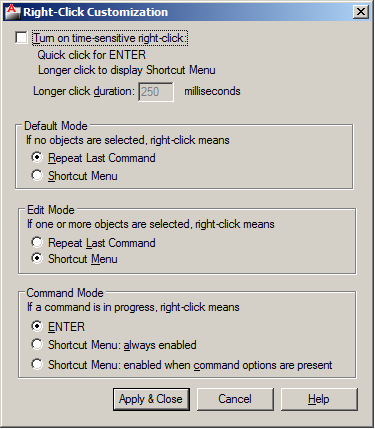Click the Longer click duration field

pyautogui.click(x=156, y=92)
